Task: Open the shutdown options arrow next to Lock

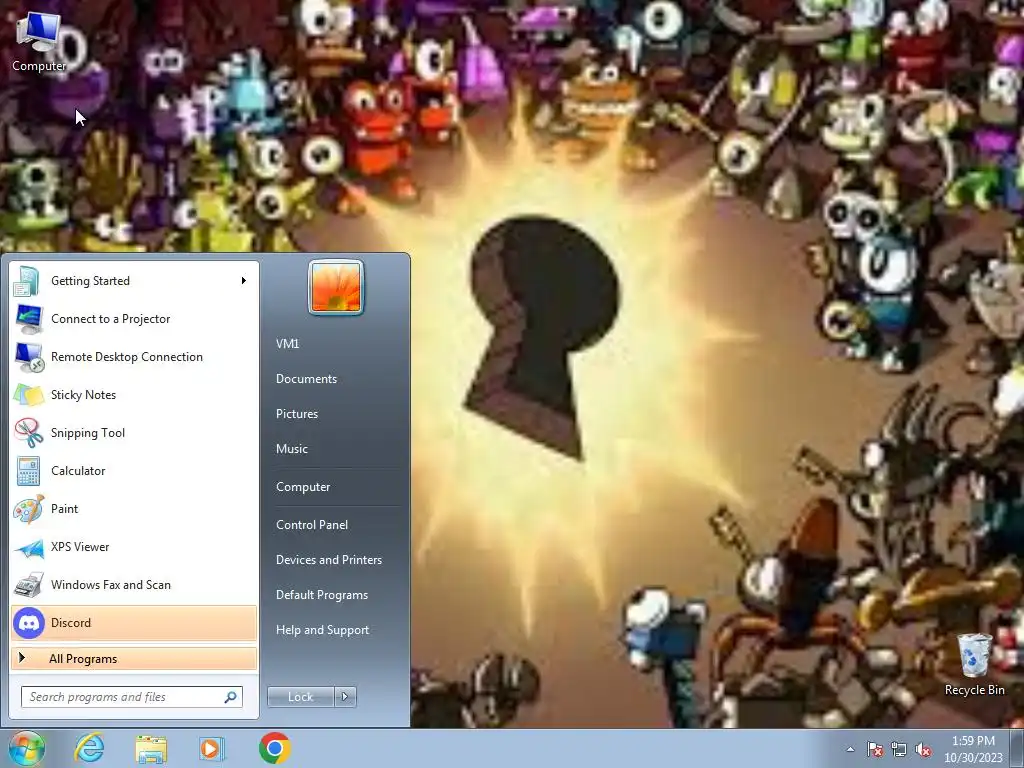Action: [x=345, y=697]
